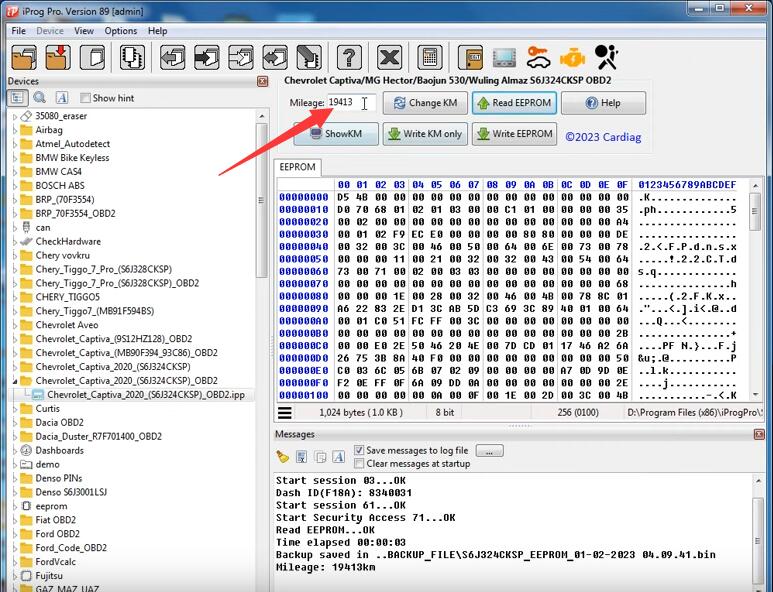Click the eraser chip toolbar icon
Image resolution: width=773 pixels, height=592 pixels.
point(309,57)
